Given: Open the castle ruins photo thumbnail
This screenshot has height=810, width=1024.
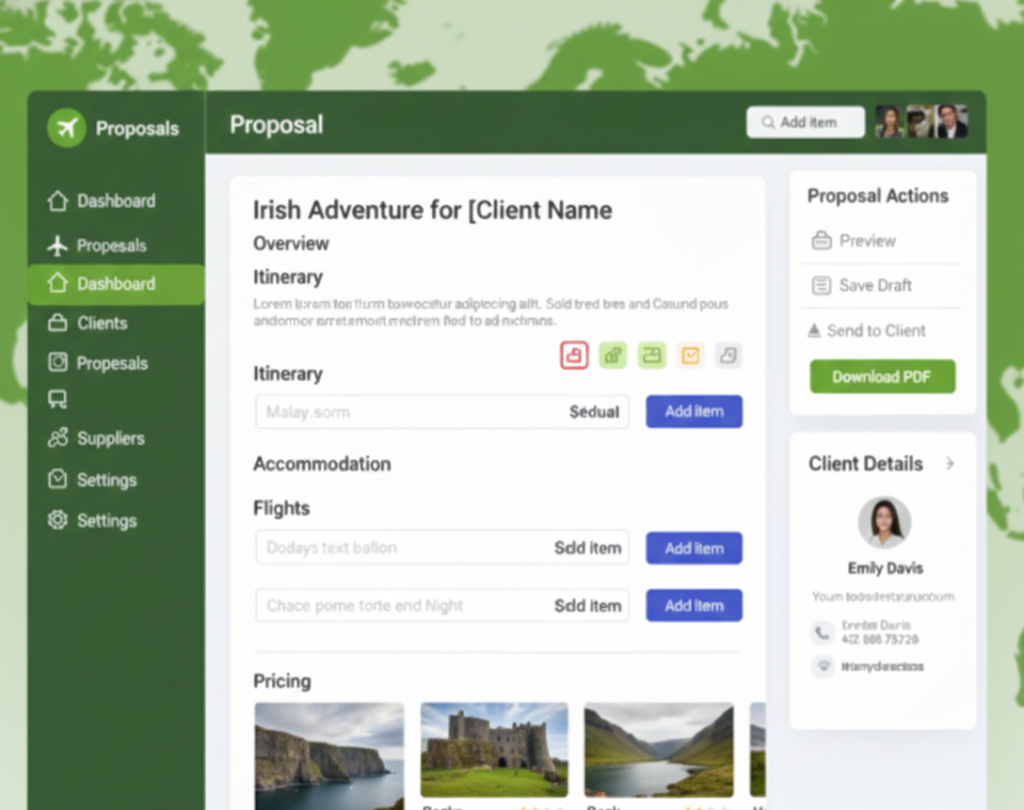Looking at the screenshot, I should (x=494, y=750).
